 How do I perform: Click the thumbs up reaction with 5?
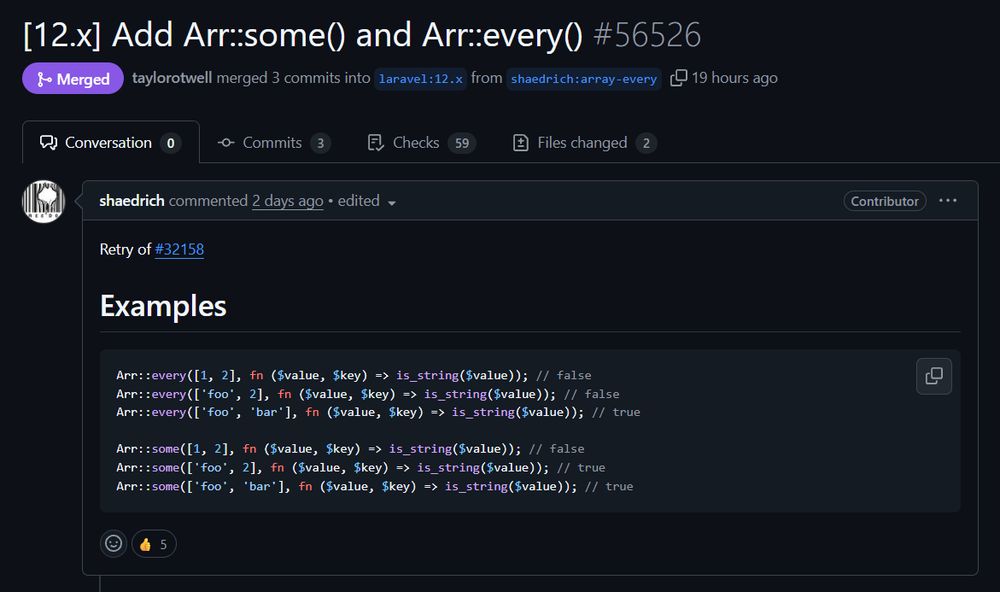(x=154, y=544)
